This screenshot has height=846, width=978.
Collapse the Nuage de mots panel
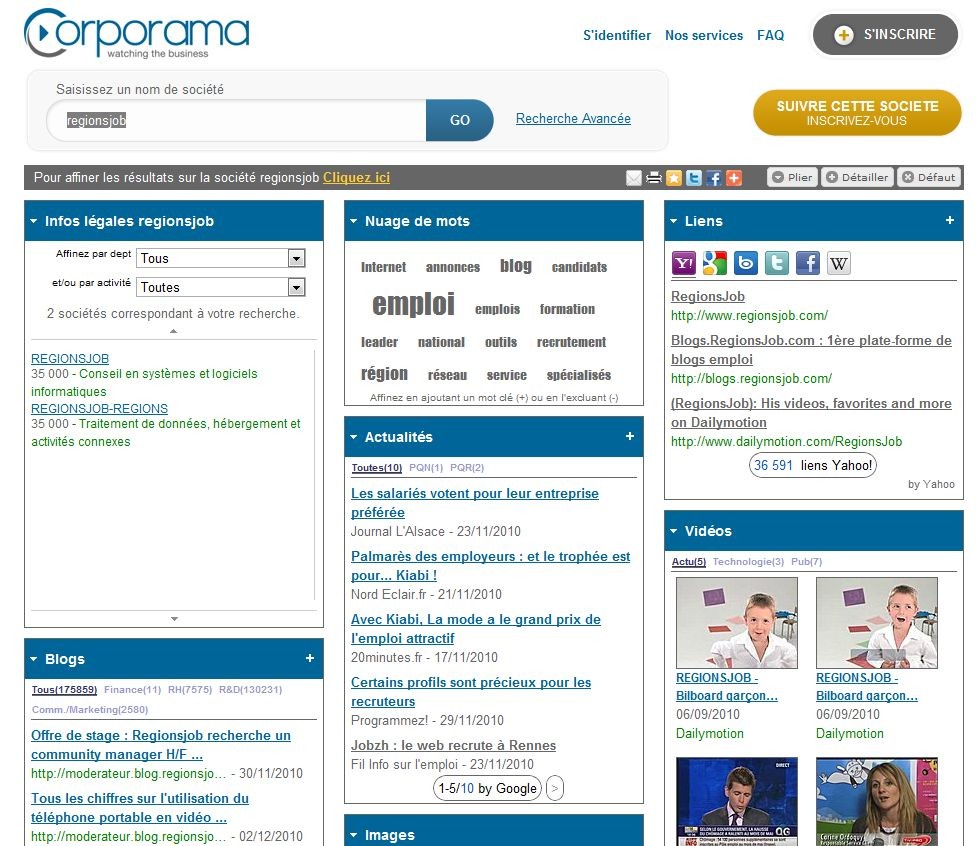pyautogui.click(x=354, y=221)
